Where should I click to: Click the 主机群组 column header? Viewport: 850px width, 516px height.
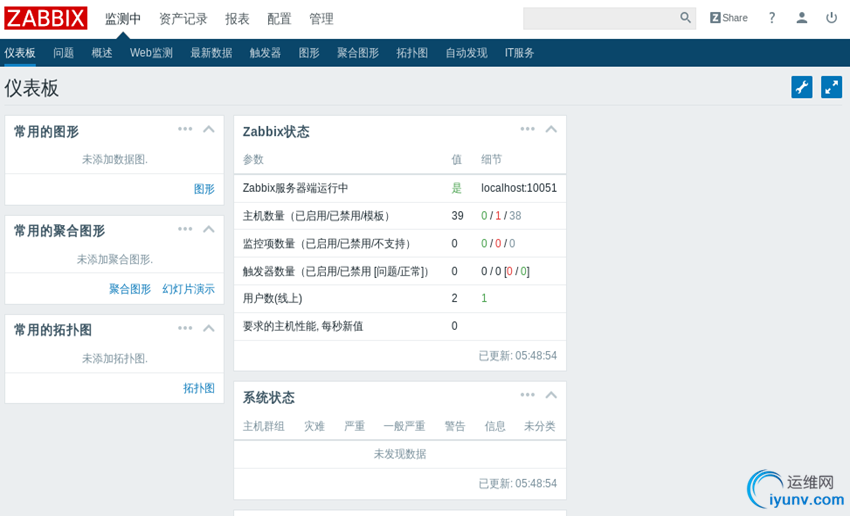point(263,426)
